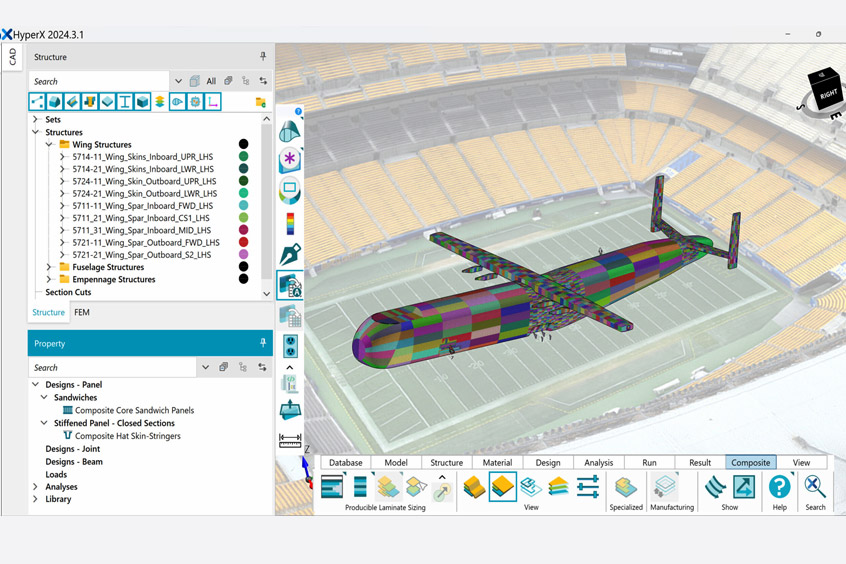Viewport: 846px width, 564px height.
Task: Click the Help icon in the ribbon
Action: tap(779, 487)
